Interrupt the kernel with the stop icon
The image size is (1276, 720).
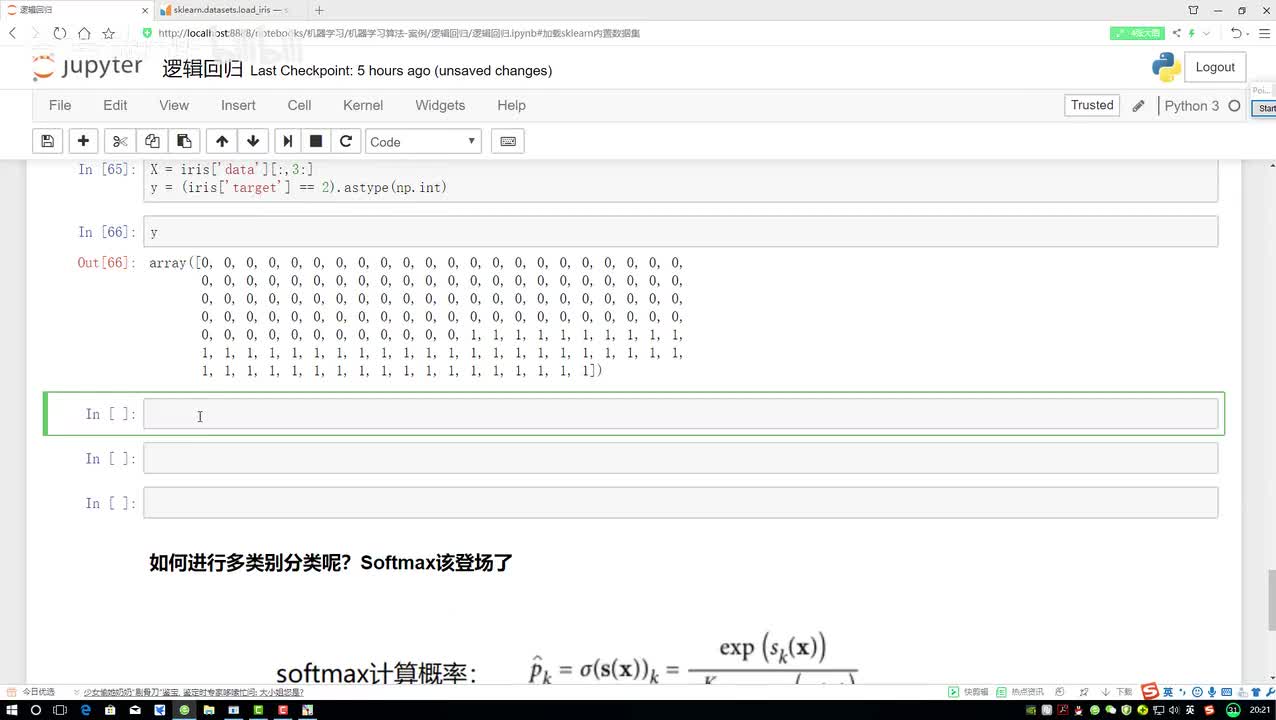316,142
